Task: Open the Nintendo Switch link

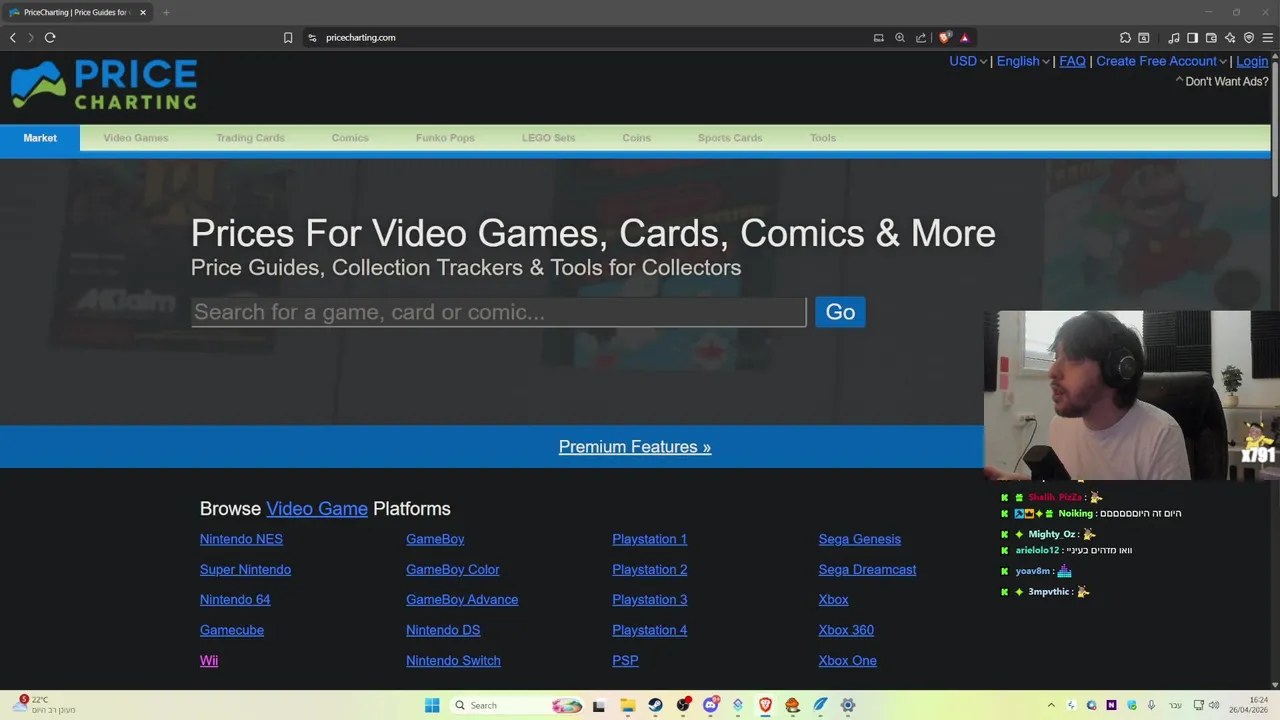Action: (453, 661)
